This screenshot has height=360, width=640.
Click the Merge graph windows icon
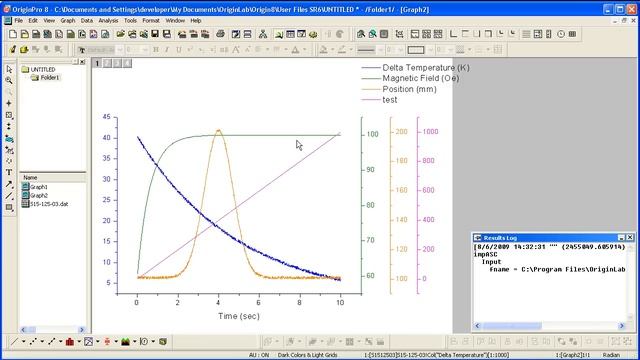438,34
